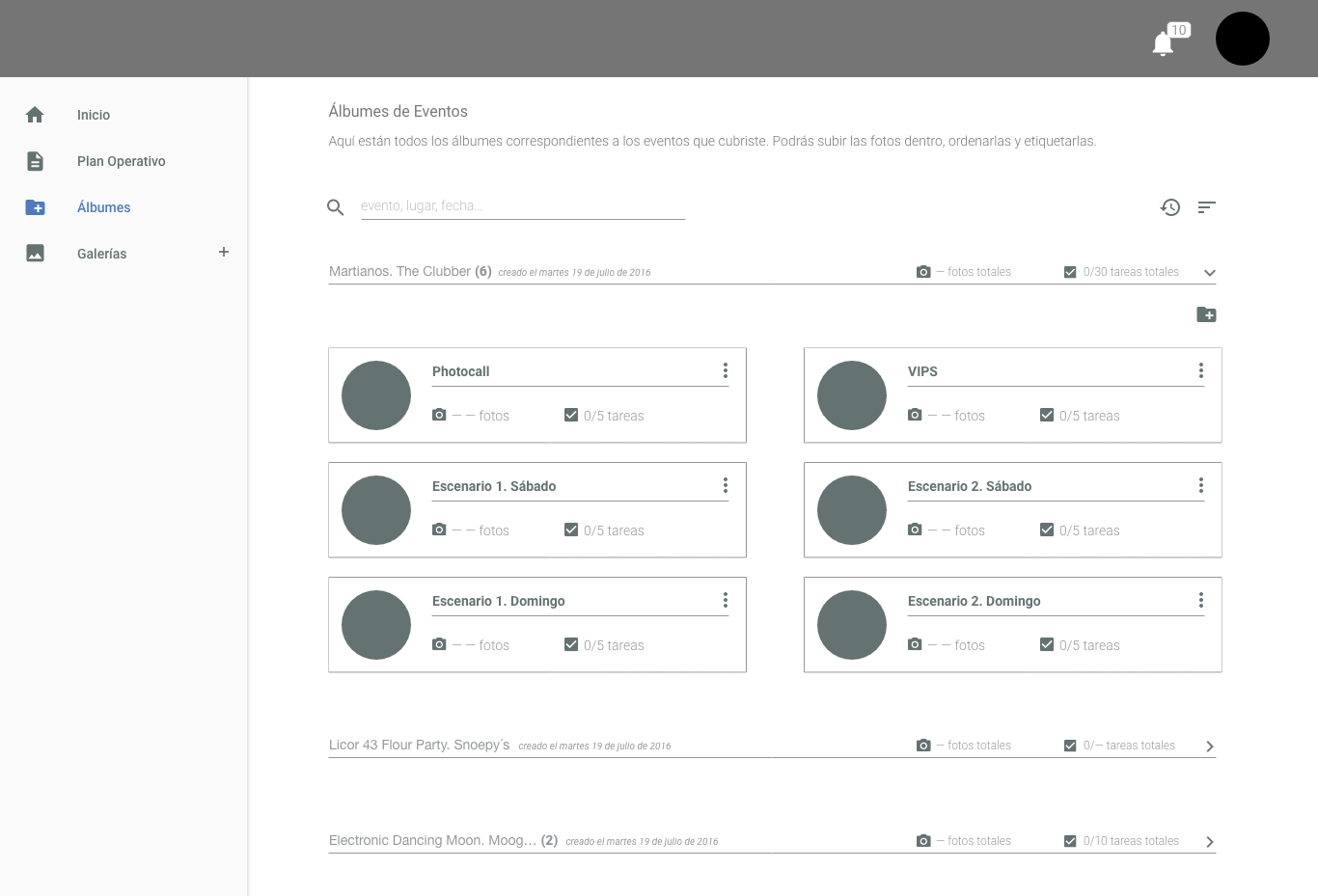Focus the evento, lugar, fecha search field
1318x896 pixels.
523,206
